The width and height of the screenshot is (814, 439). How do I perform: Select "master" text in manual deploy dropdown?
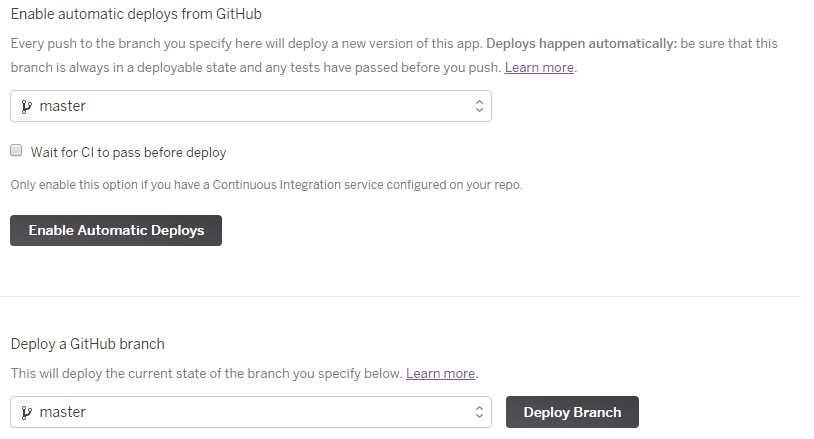coord(63,412)
